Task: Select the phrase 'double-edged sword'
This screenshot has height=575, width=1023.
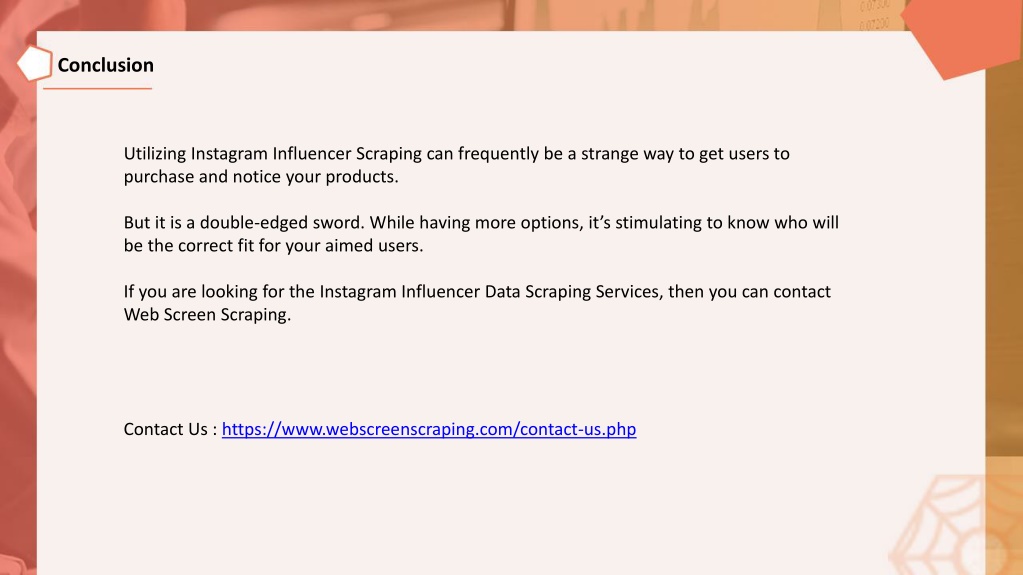Action: (281, 223)
